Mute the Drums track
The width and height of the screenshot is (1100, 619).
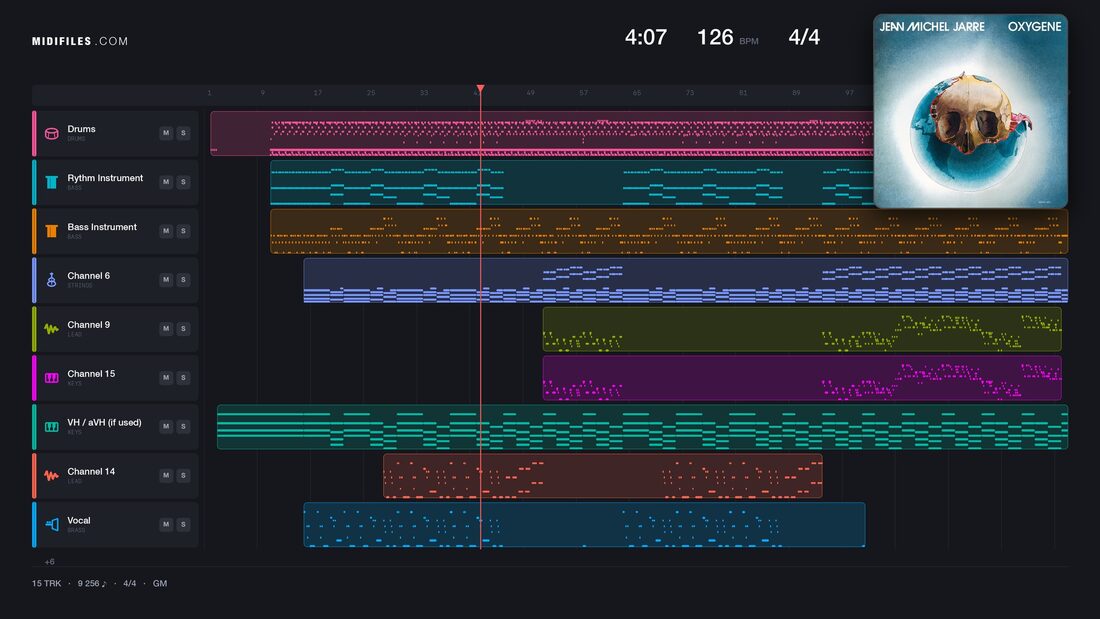166,133
